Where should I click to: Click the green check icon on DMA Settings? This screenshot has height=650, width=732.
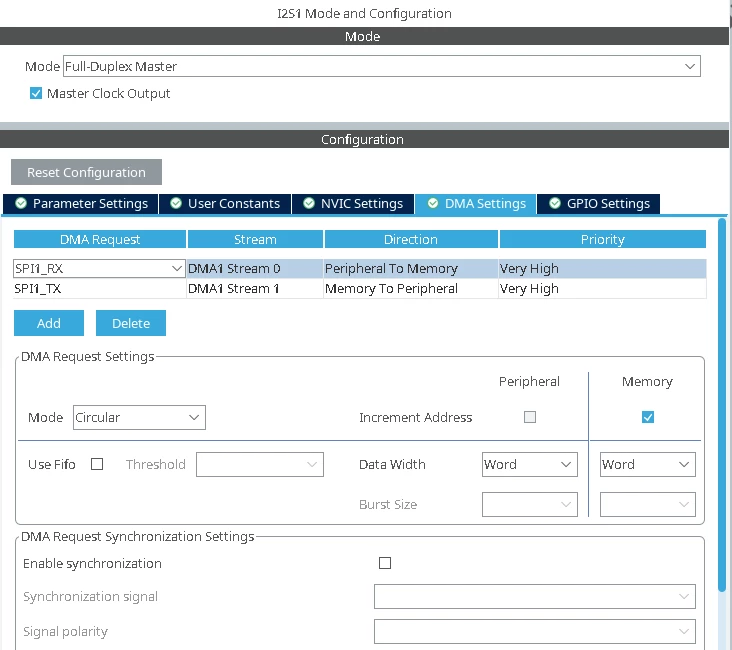point(433,203)
